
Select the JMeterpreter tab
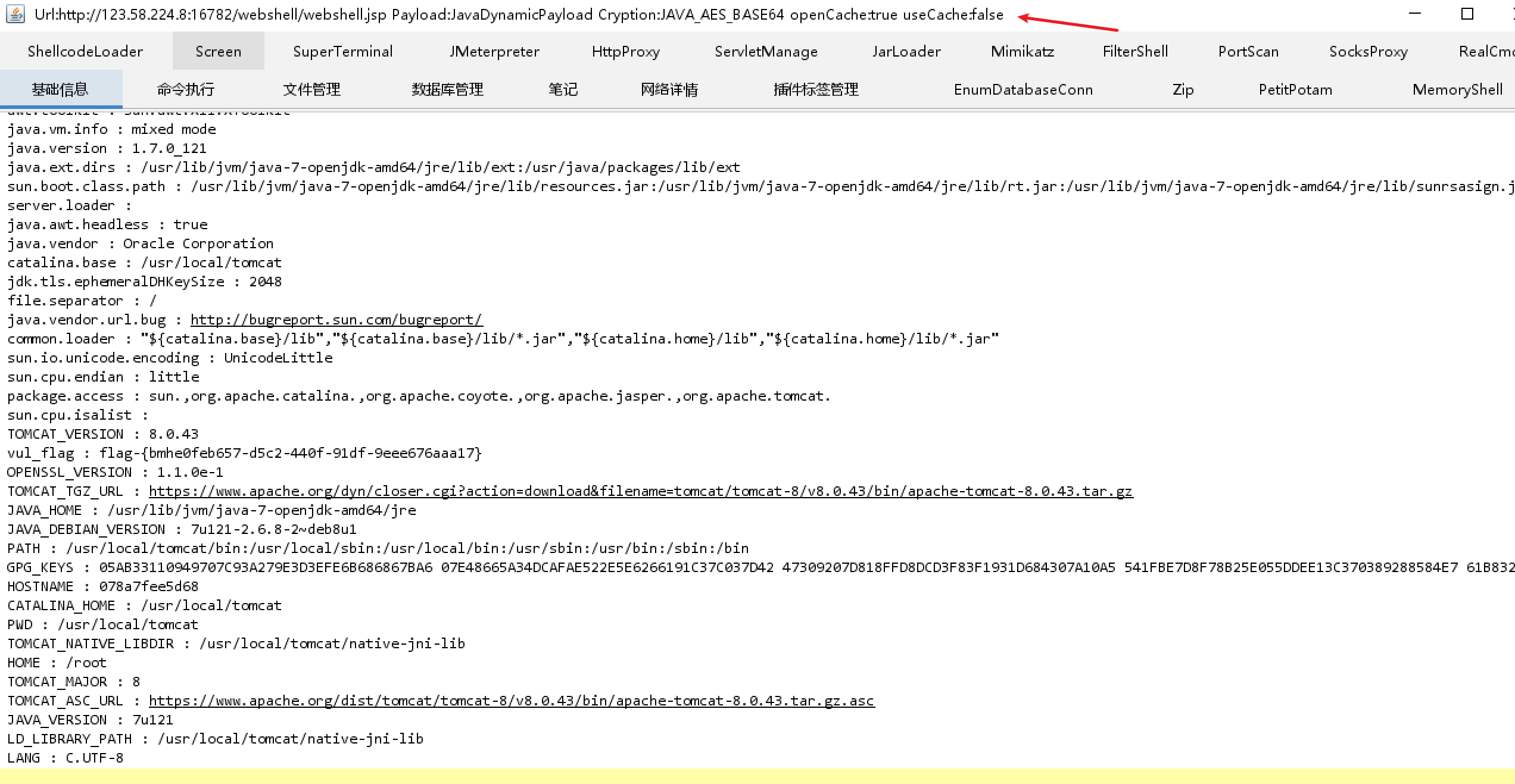click(x=494, y=52)
